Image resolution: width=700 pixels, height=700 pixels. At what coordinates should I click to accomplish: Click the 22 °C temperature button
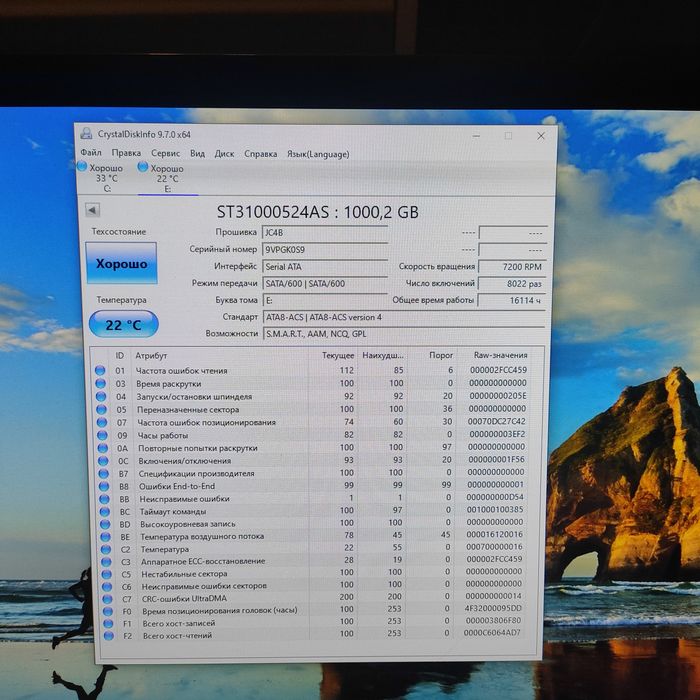pos(124,325)
